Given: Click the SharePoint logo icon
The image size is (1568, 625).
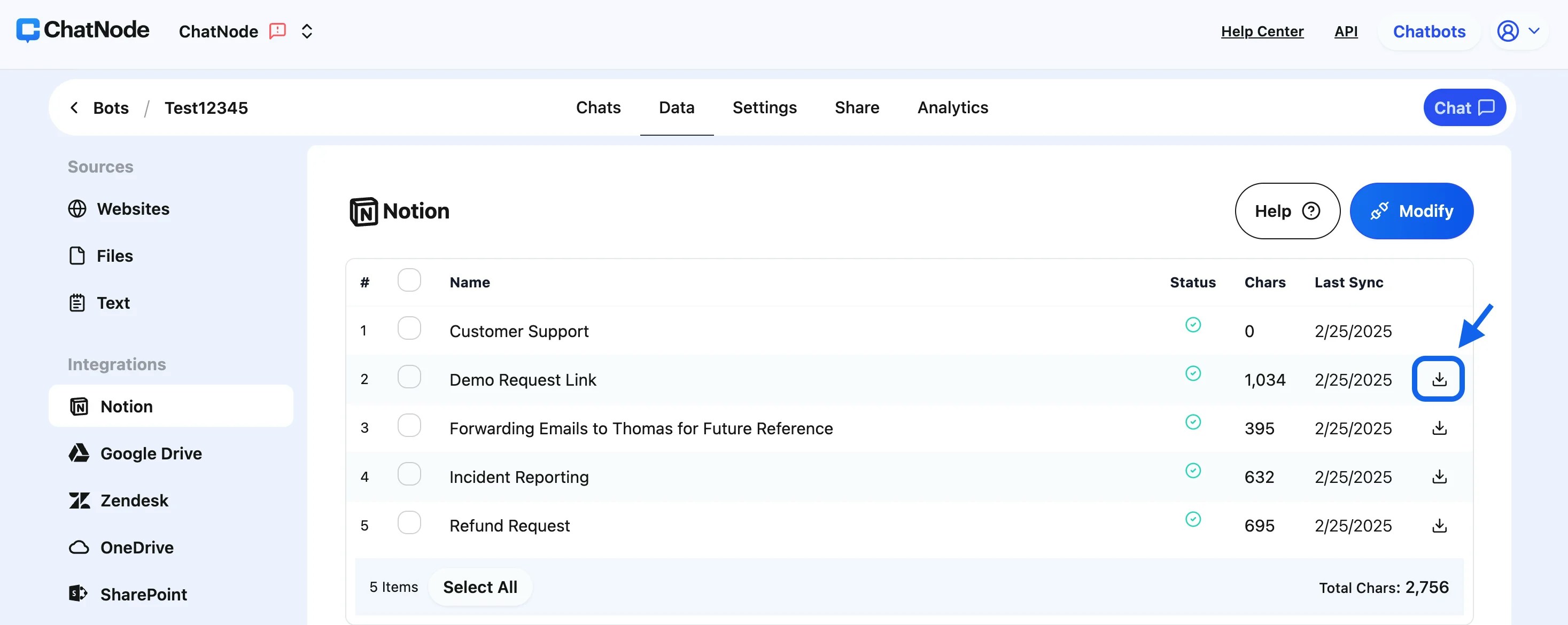Looking at the screenshot, I should click(79, 593).
